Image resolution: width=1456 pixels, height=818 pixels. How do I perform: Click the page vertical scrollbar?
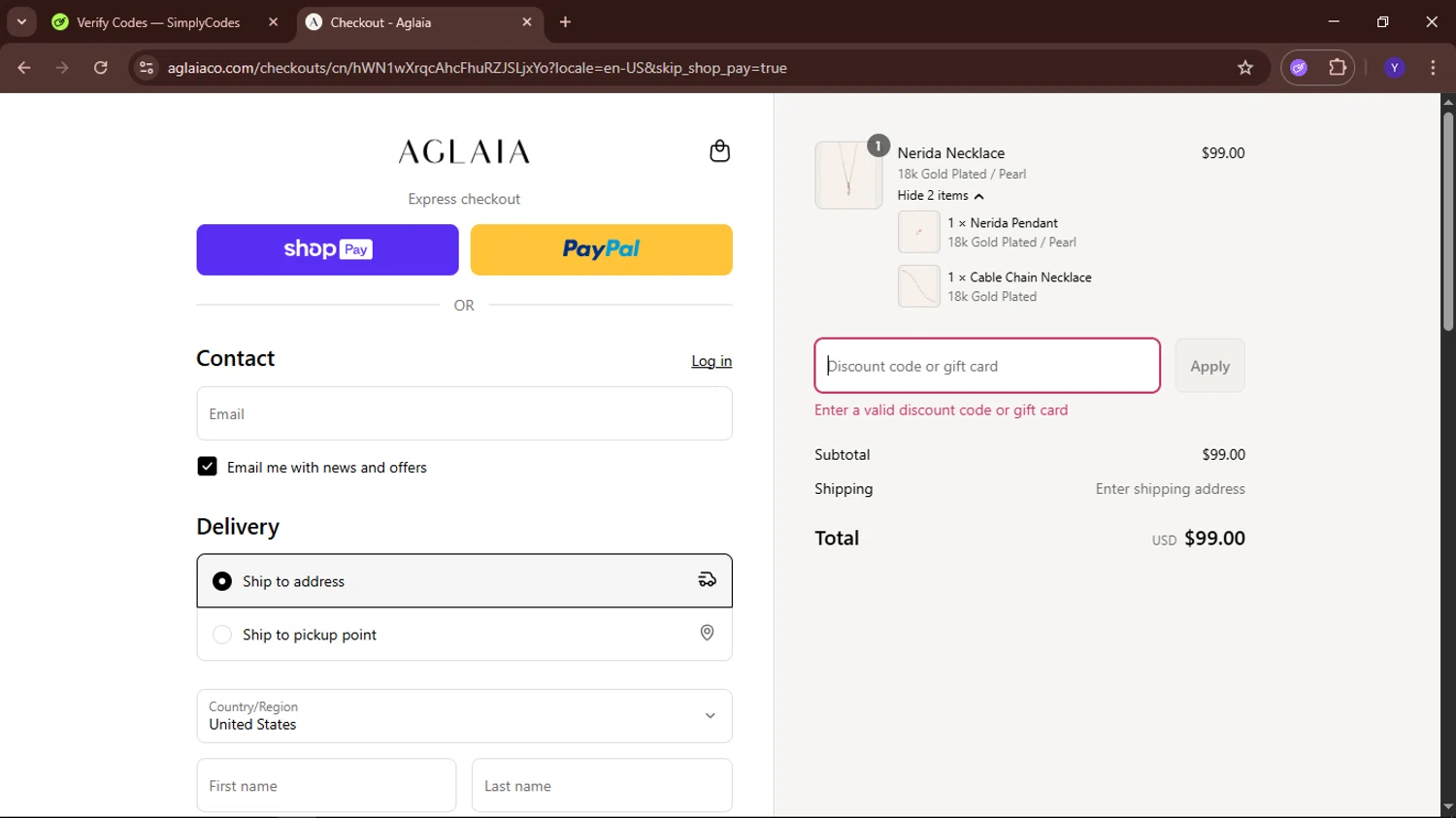click(1447, 222)
